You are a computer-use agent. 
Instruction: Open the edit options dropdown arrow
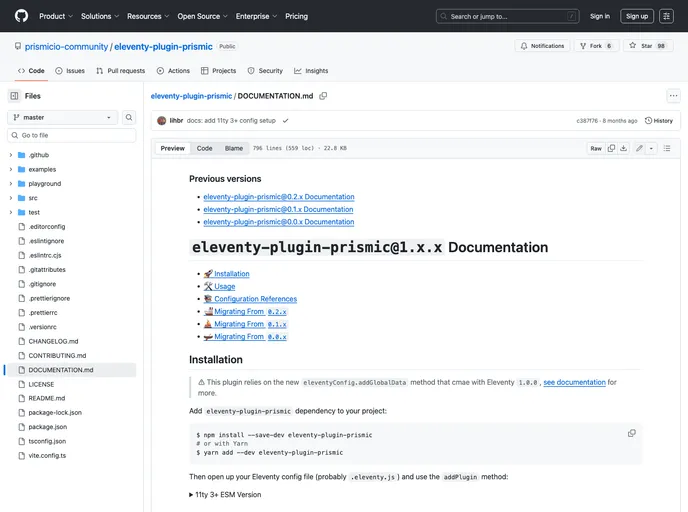pyautogui.click(x=651, y=148)
